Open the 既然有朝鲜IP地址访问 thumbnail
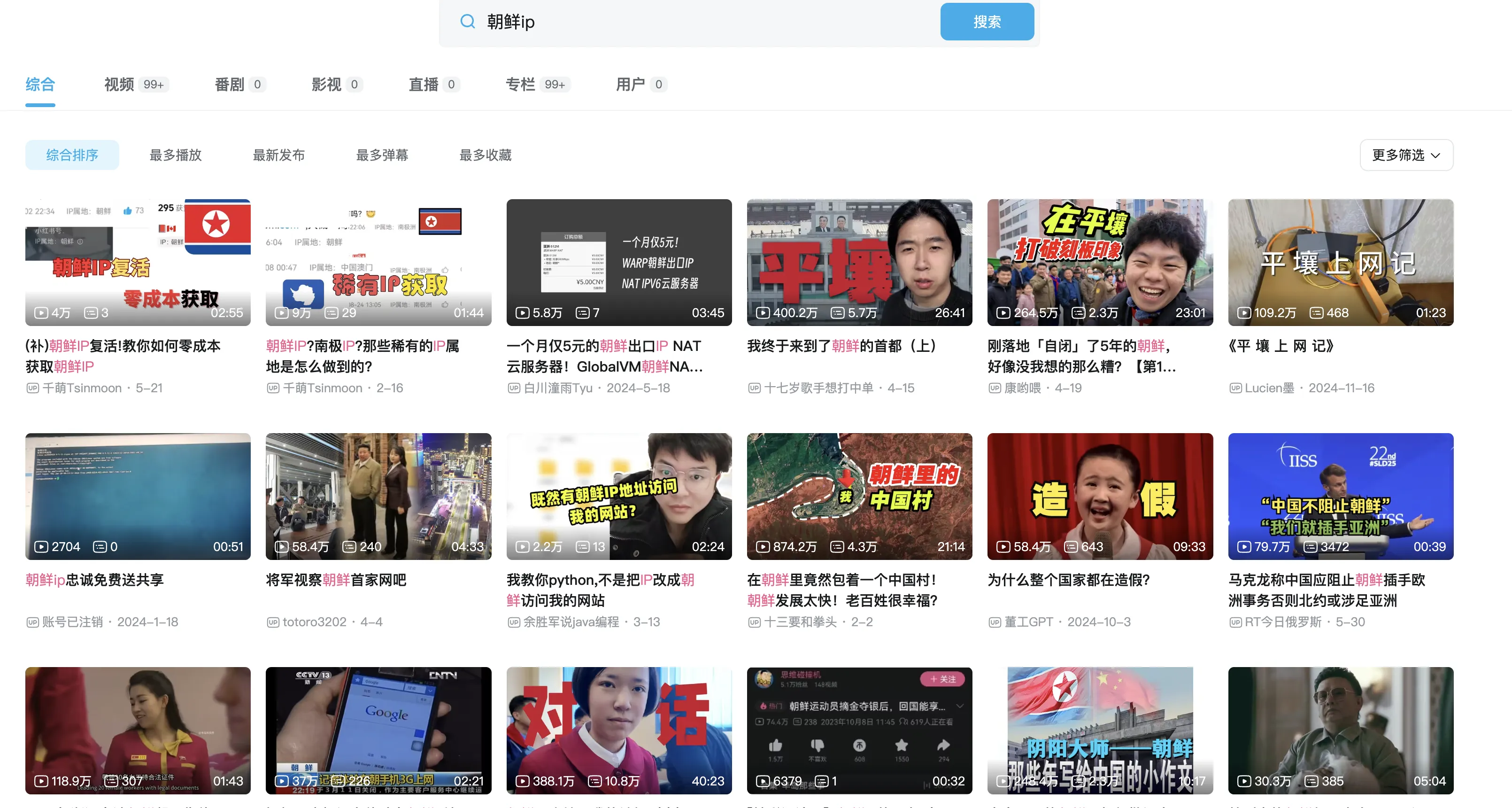Screen dimensions: 1512x808 [x=619, y=496]
